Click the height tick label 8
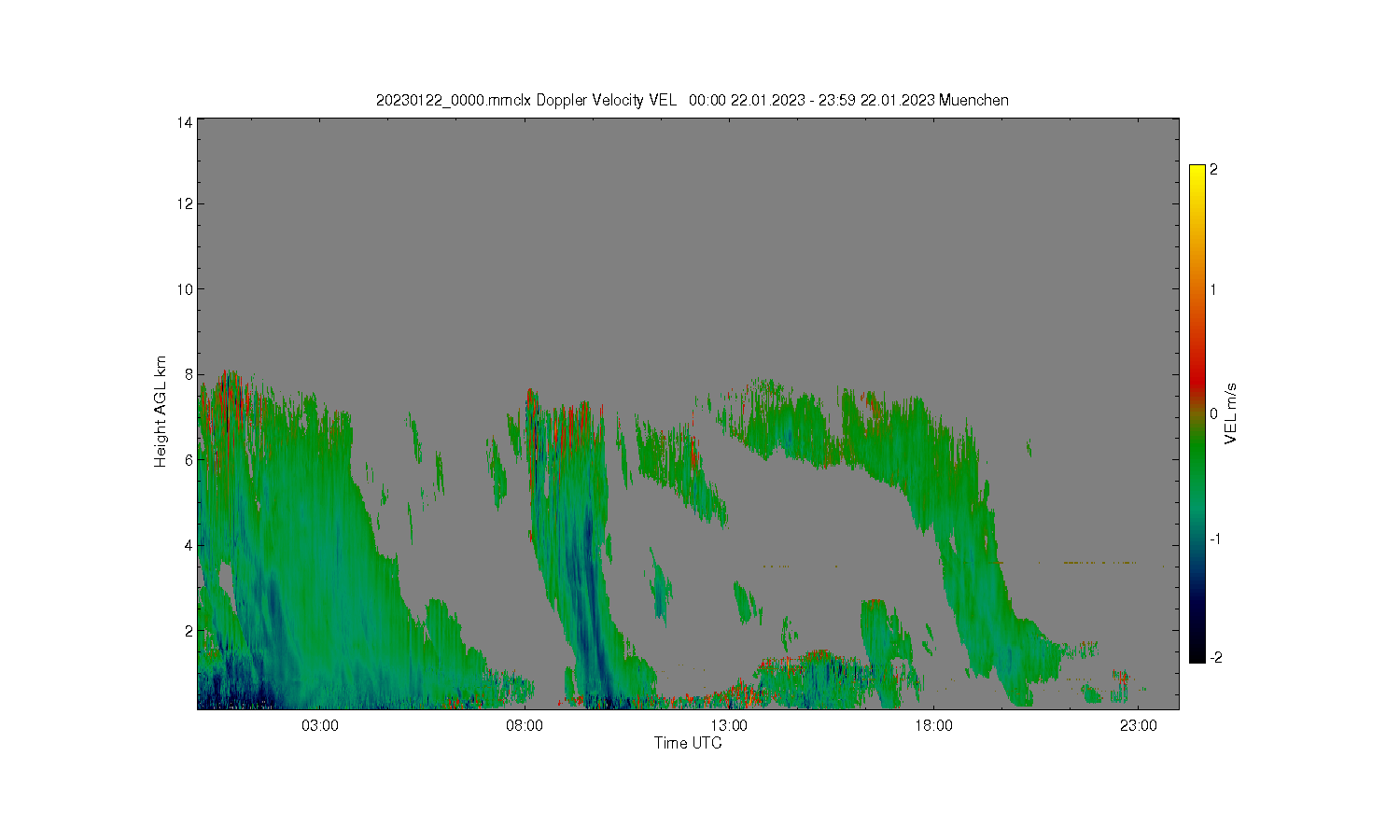 189,374
